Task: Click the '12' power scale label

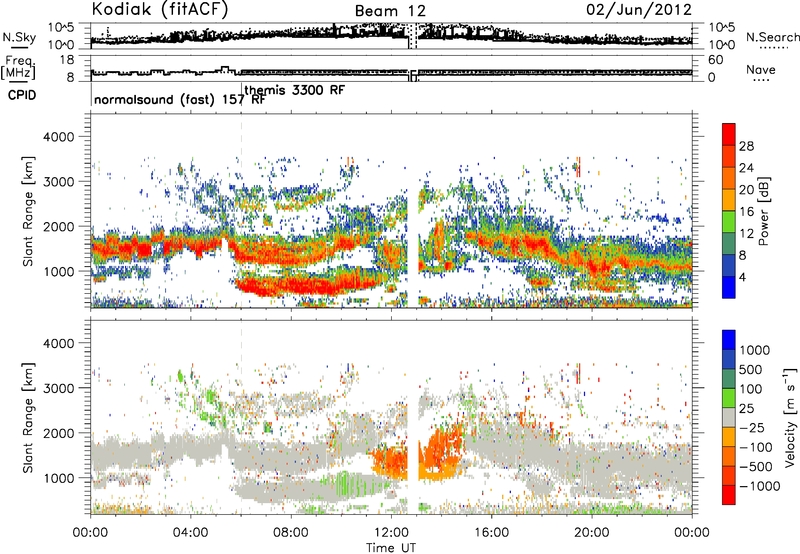Action: (746, 234)
